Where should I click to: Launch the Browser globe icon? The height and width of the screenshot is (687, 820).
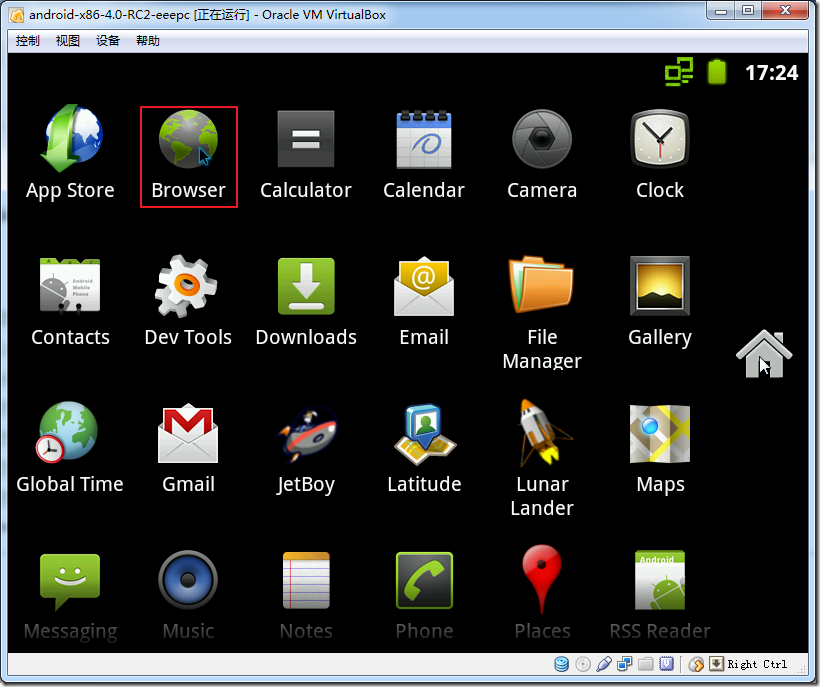pyautogui.click(x=188, y=139)
